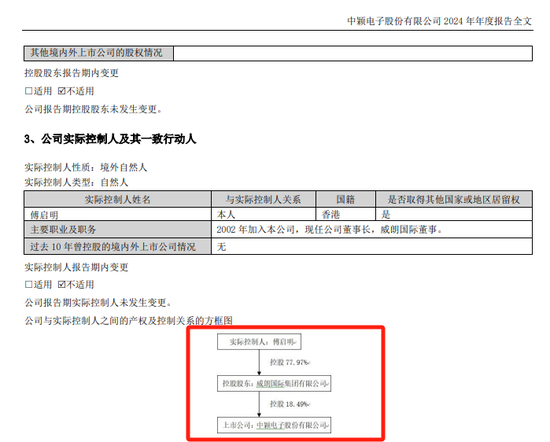The image size is (550, 442).
Task: Click the table cell 香港
Action: tap(346, 214)
